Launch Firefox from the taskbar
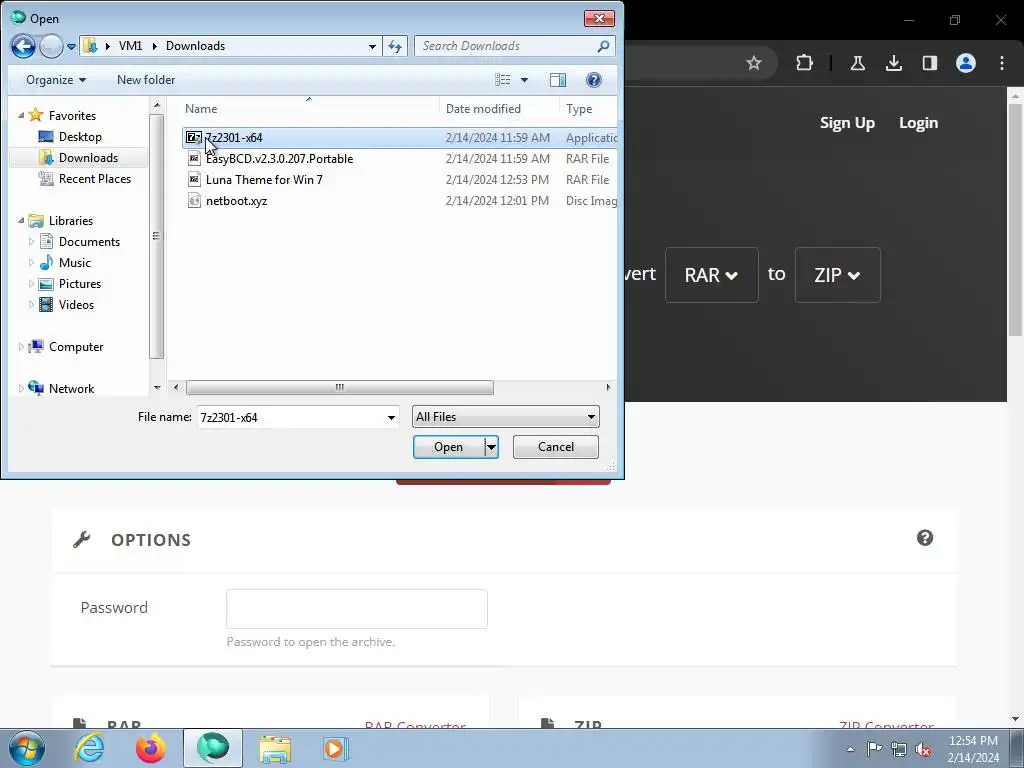Screen dimensions: 1024x768 [150, 748]
